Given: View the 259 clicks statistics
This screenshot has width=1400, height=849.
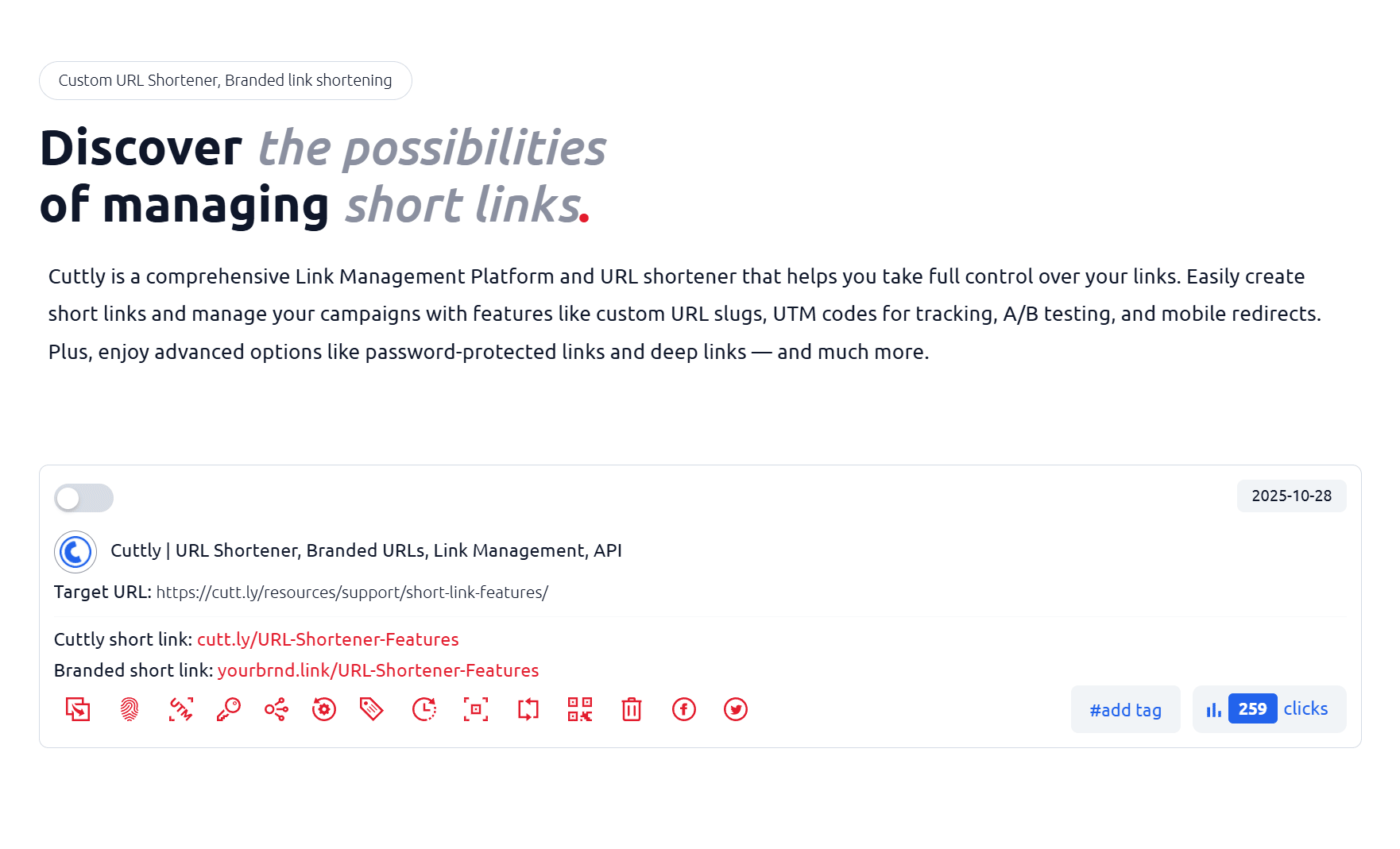Looking at the screenshot, I should (1269, 708).
